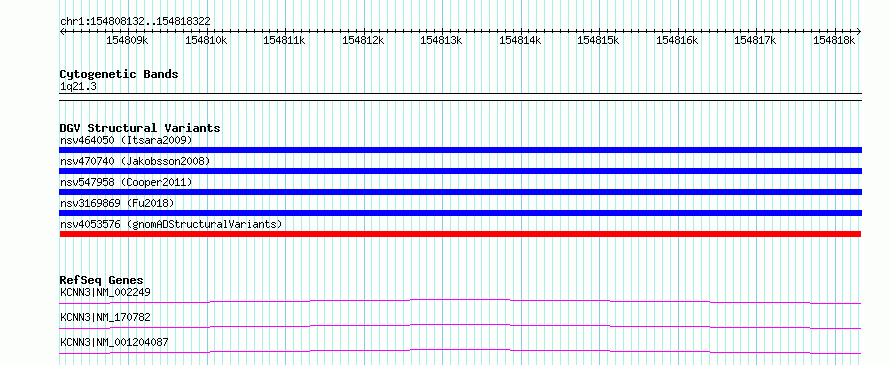Click the 154811k ruler tick label
The width and height of the screenshot is (890, 365).
[x=284, y=40]
